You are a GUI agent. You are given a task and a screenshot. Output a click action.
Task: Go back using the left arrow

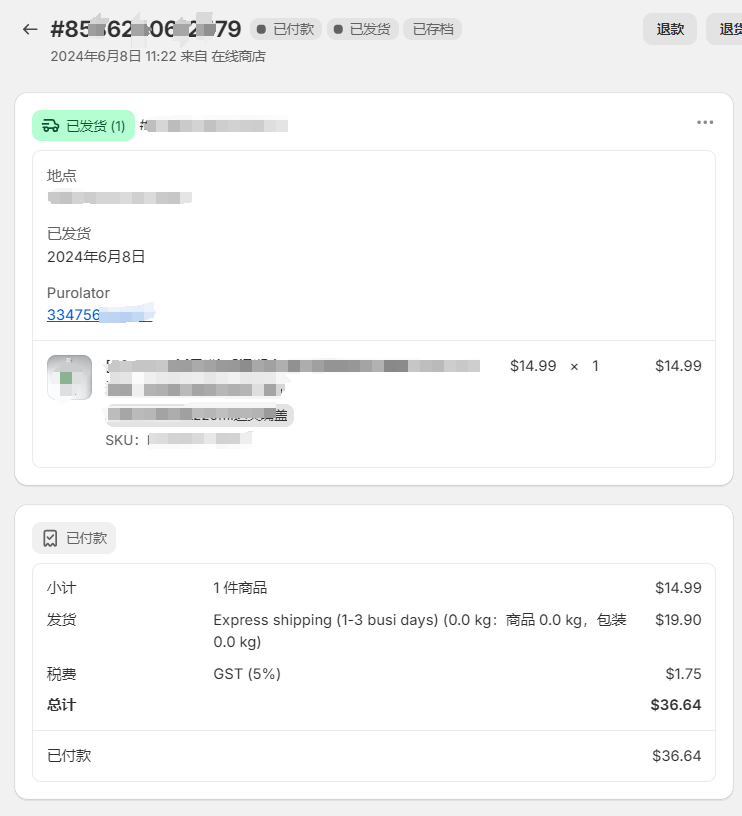click(x=30, y=29)
